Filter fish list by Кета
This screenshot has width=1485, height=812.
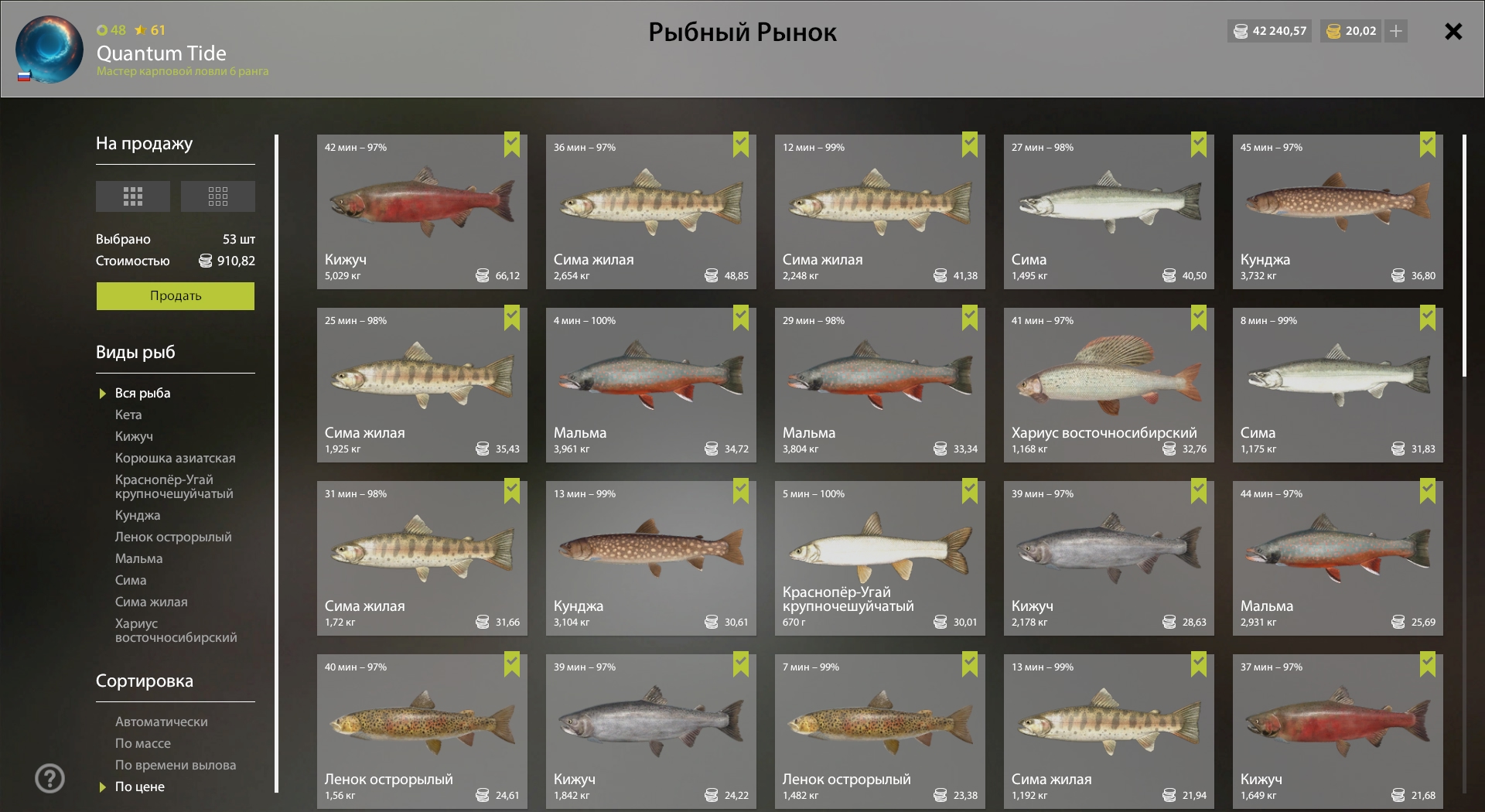[128, 415]
